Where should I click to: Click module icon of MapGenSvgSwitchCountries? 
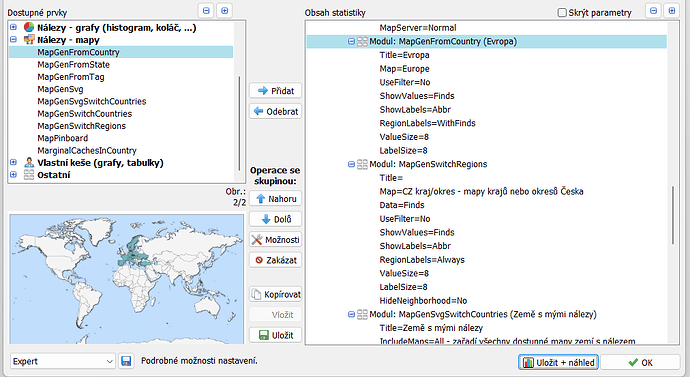coord(362,314)
